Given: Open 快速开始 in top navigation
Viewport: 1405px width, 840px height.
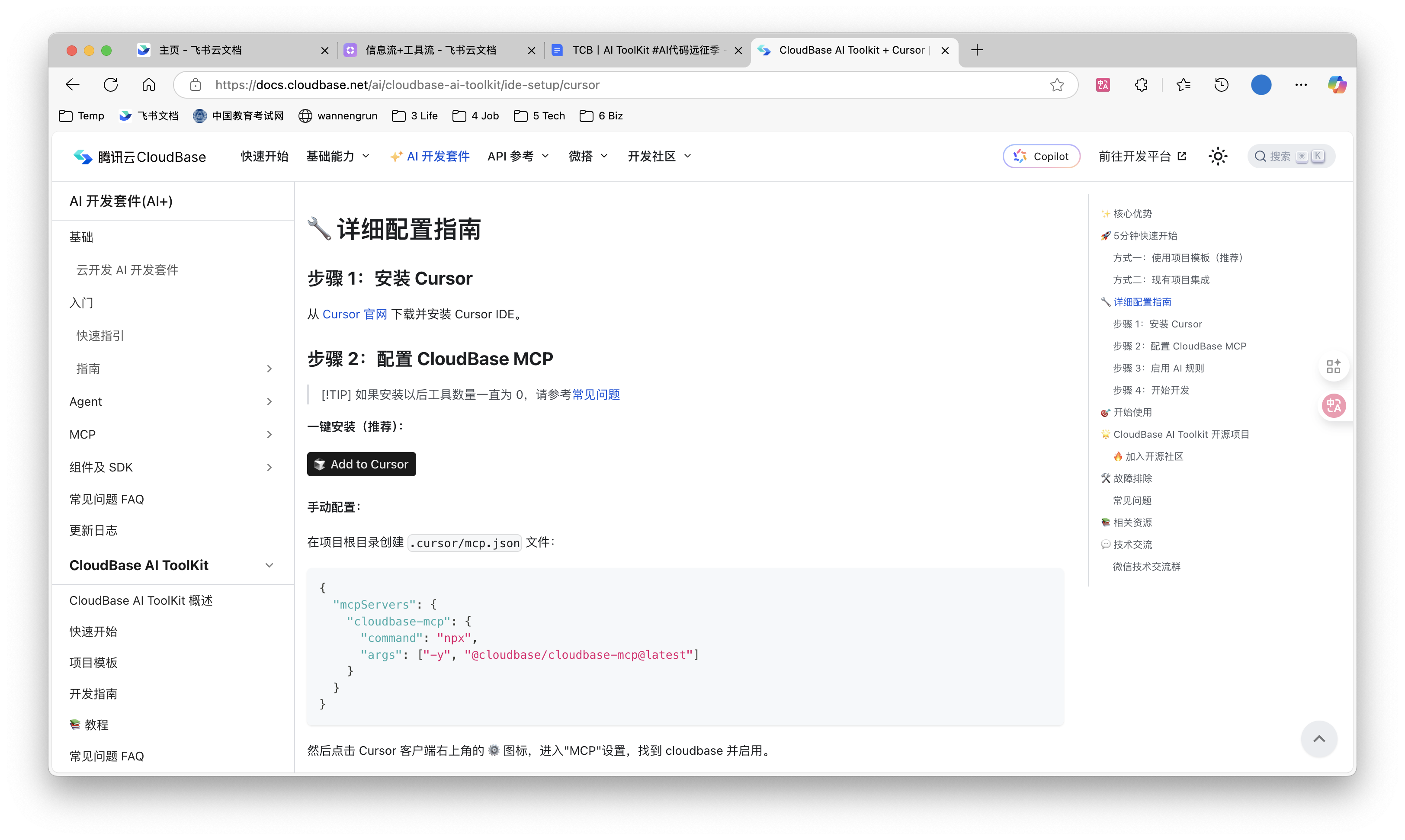Looking at the screenshot, I should pos(264,156).
